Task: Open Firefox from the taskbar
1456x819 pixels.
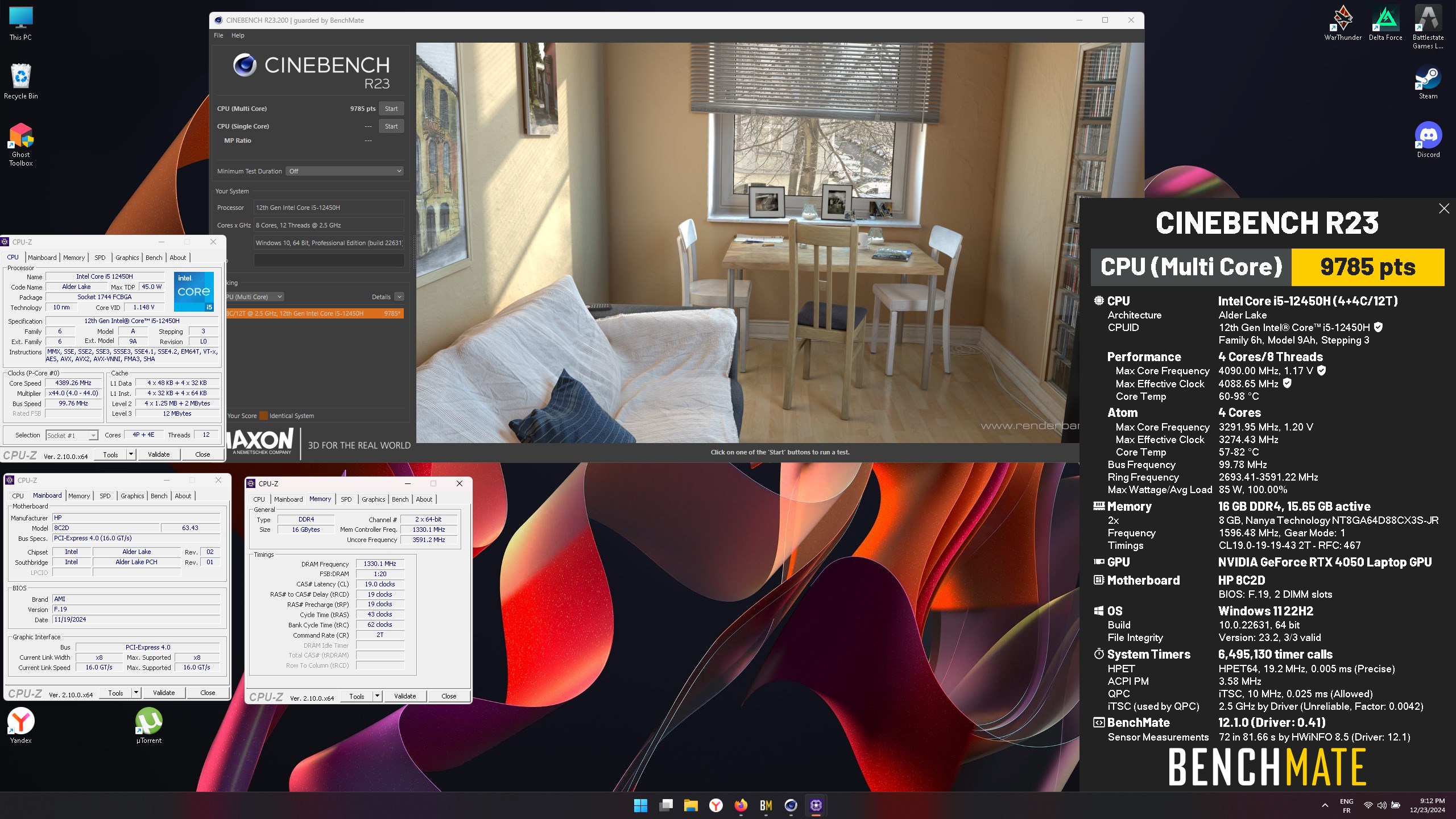Action: [x=741, y=805]
